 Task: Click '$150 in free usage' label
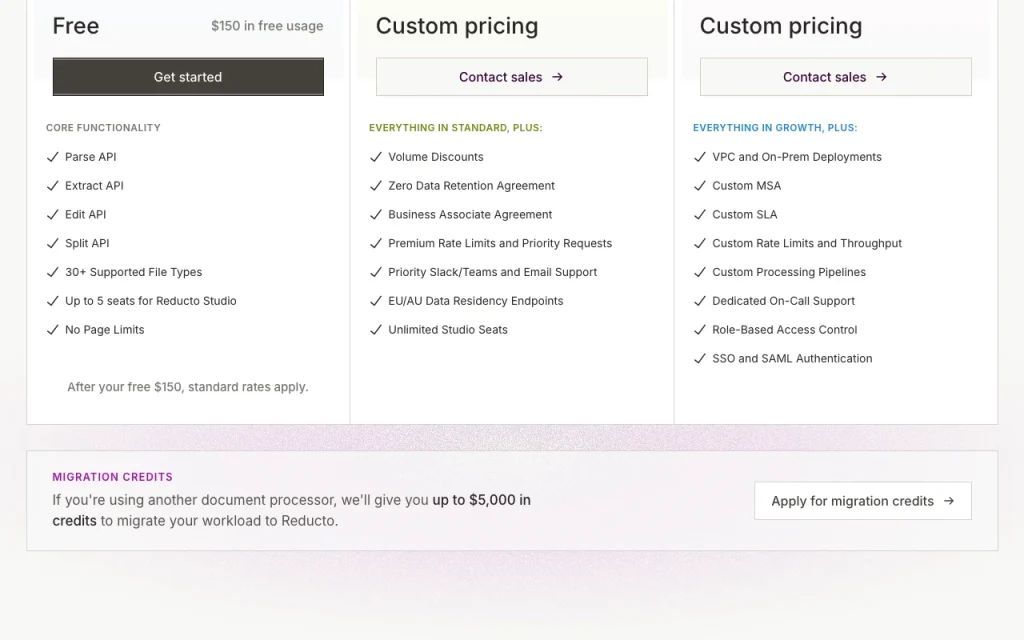(x=267, y=26)
